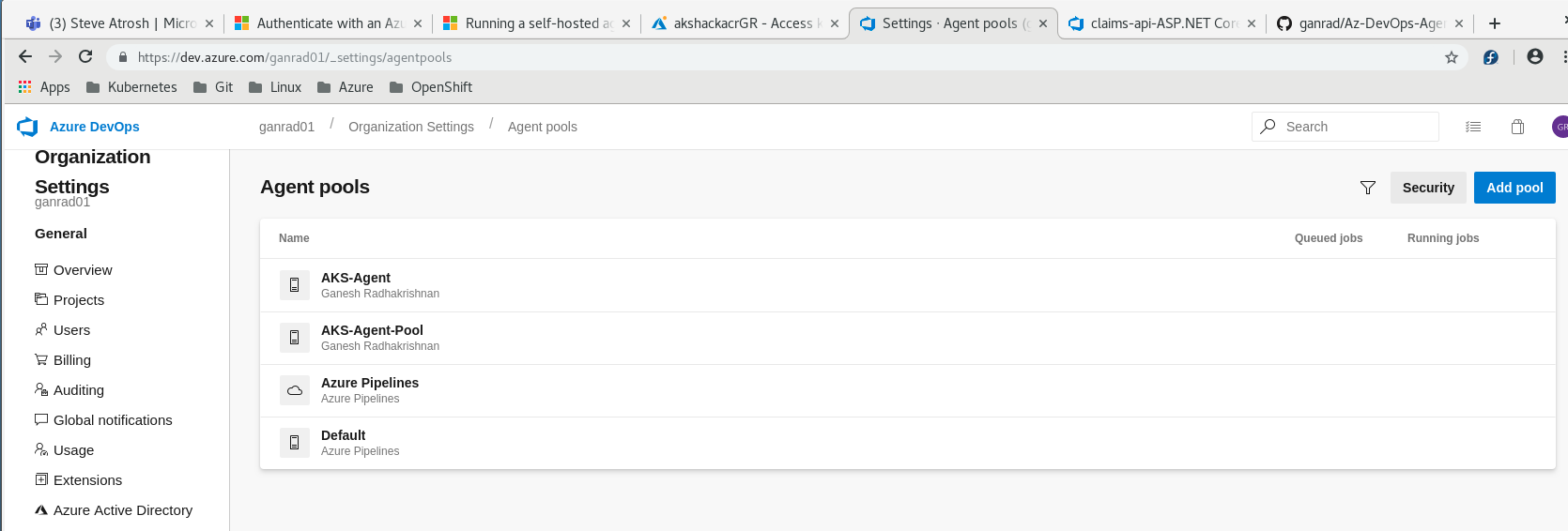
Task: Click the Default pool device icon
Action: point(295,443)
